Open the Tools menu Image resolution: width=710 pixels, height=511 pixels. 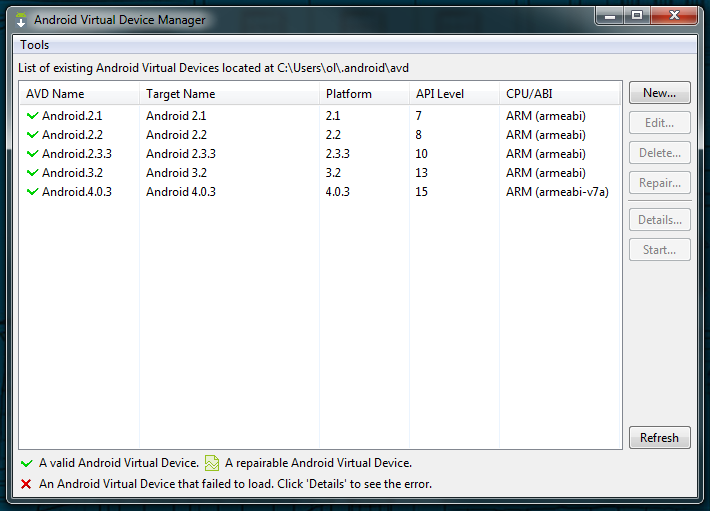(x=34, y=45)
